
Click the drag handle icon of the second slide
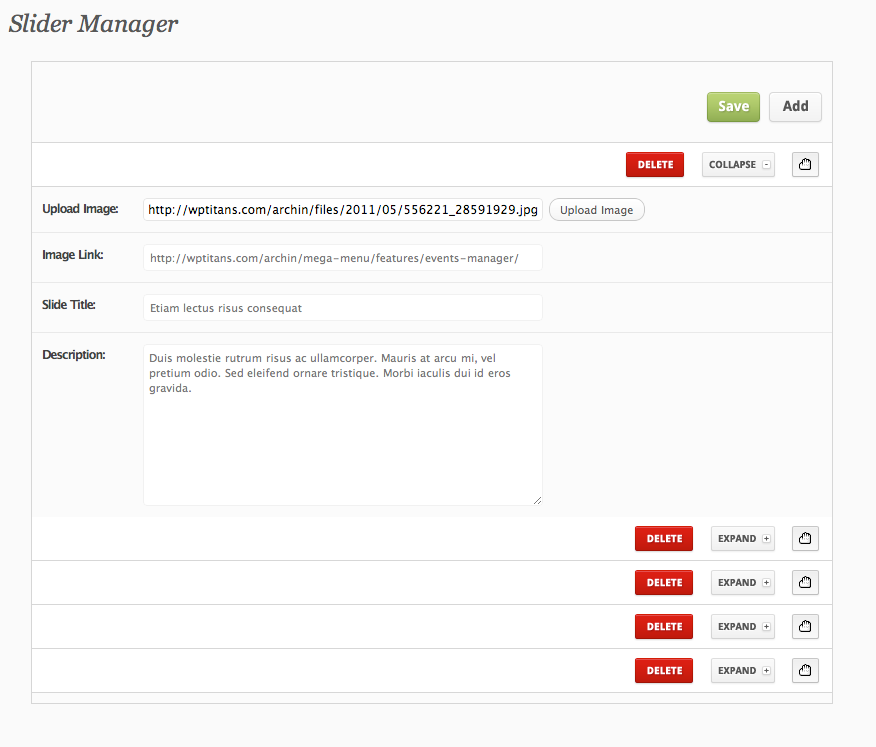tap(805, 539)
